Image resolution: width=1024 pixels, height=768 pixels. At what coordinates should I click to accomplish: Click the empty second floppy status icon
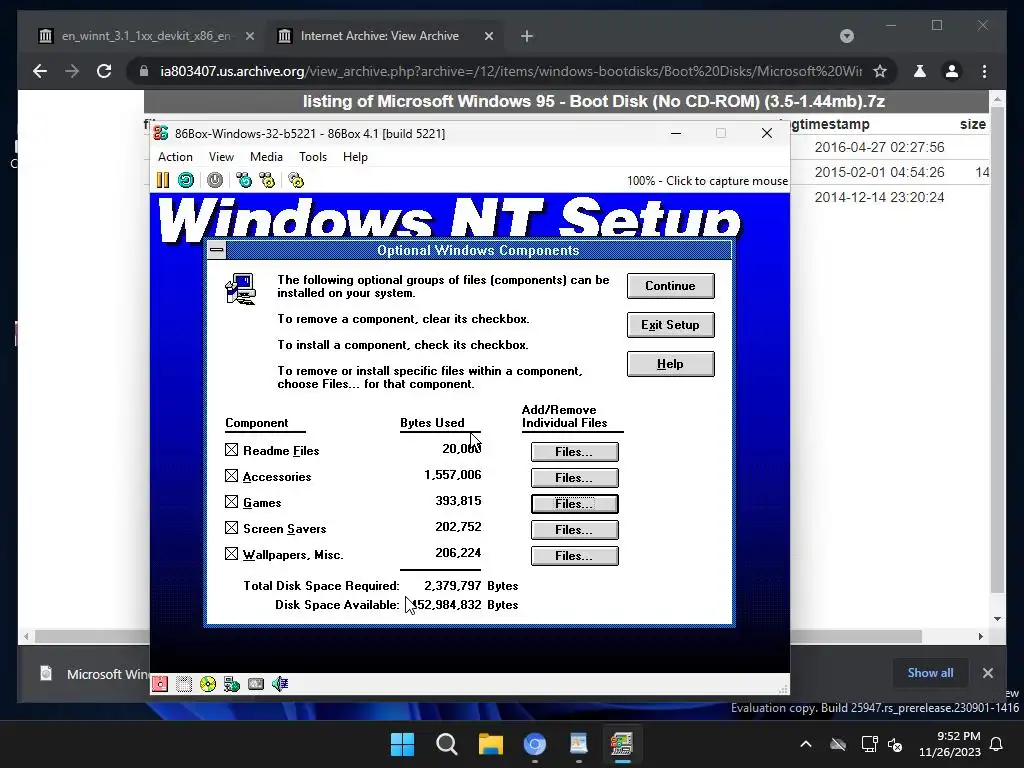point(184,684)
